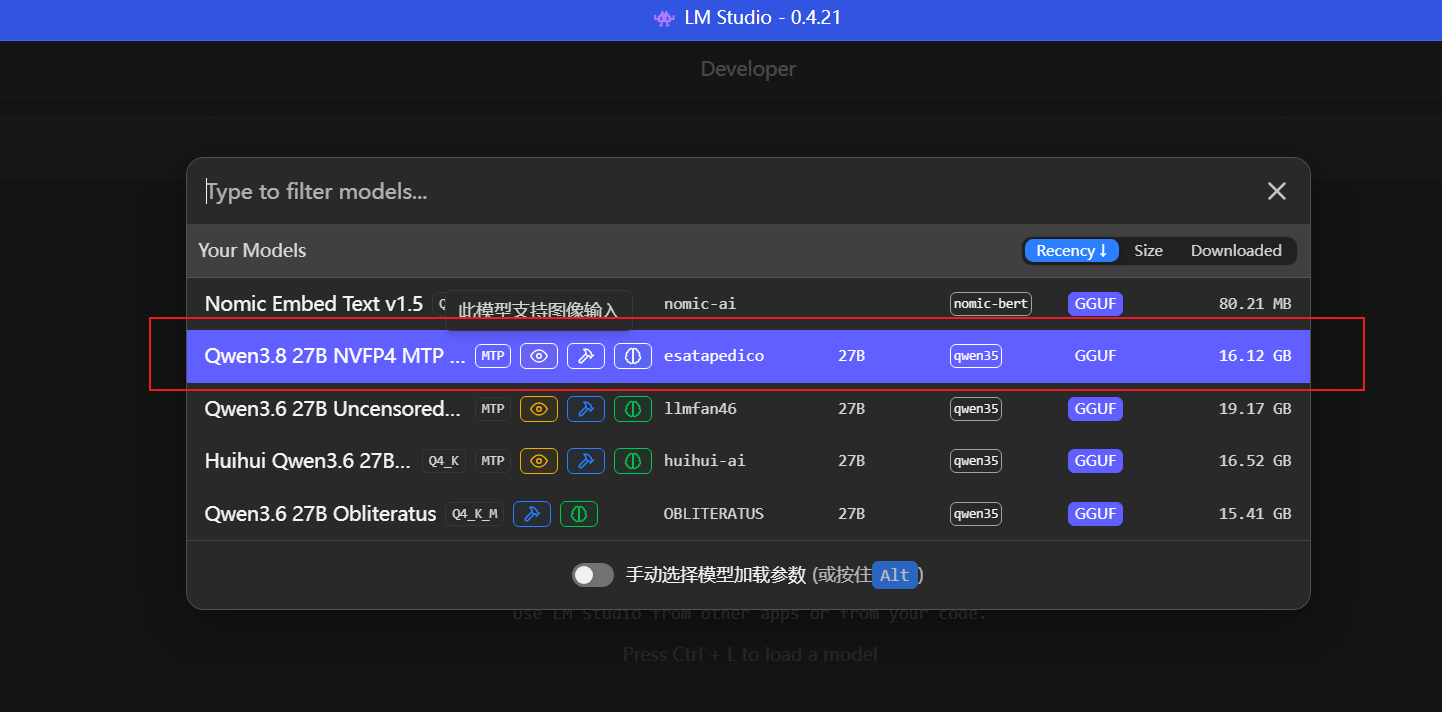Select the Qwen3.8 27B NVFP4 MTP model name
The image size is (1442, 712).
coord(336,356)
